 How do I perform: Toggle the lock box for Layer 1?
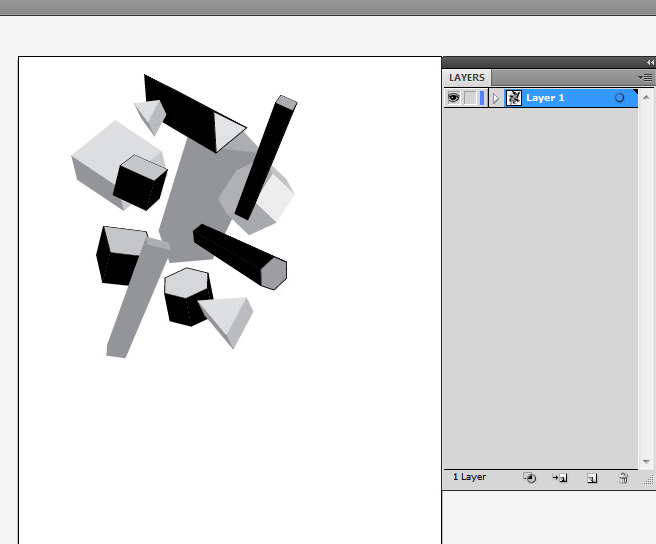(x=470, y=98)
